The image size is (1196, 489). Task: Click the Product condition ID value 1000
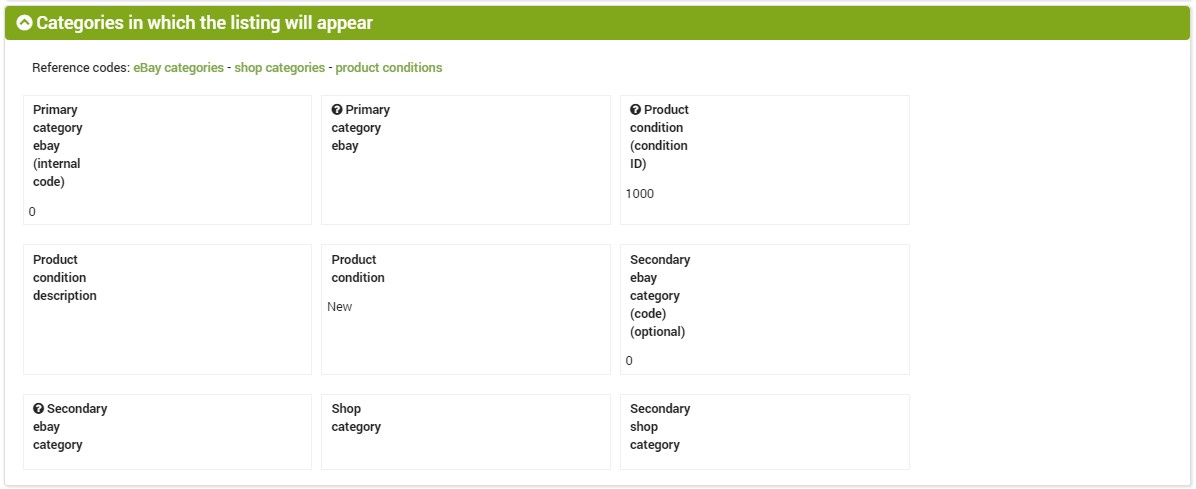(639, 194)
